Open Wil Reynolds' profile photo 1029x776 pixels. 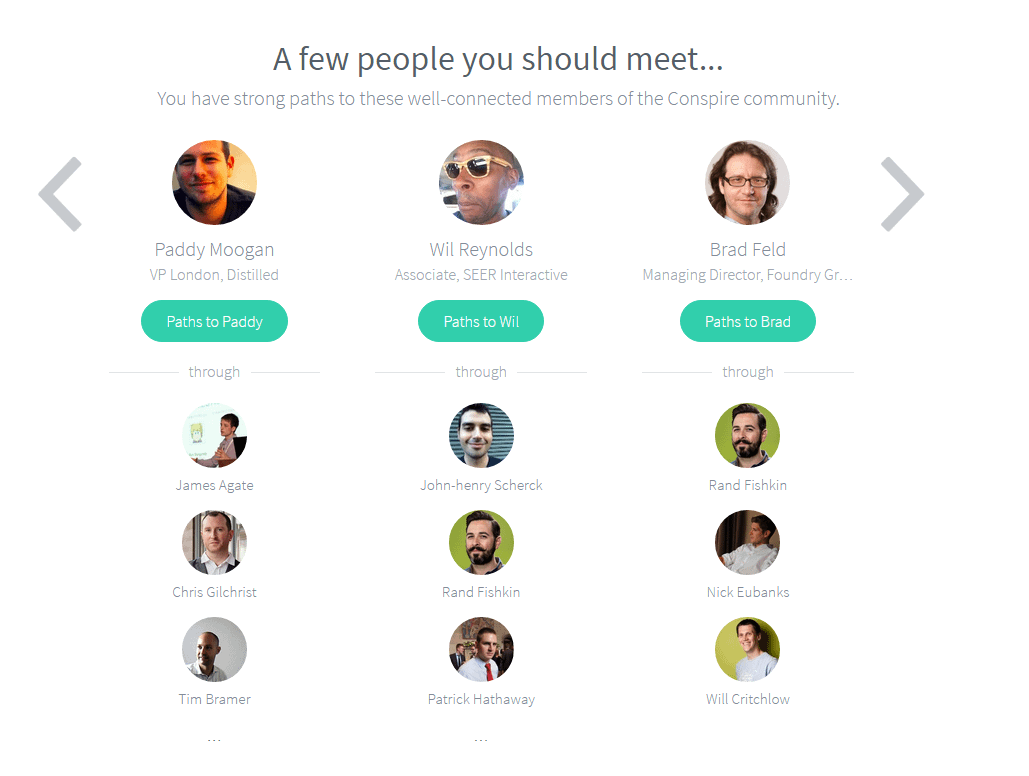coord(481,182)
